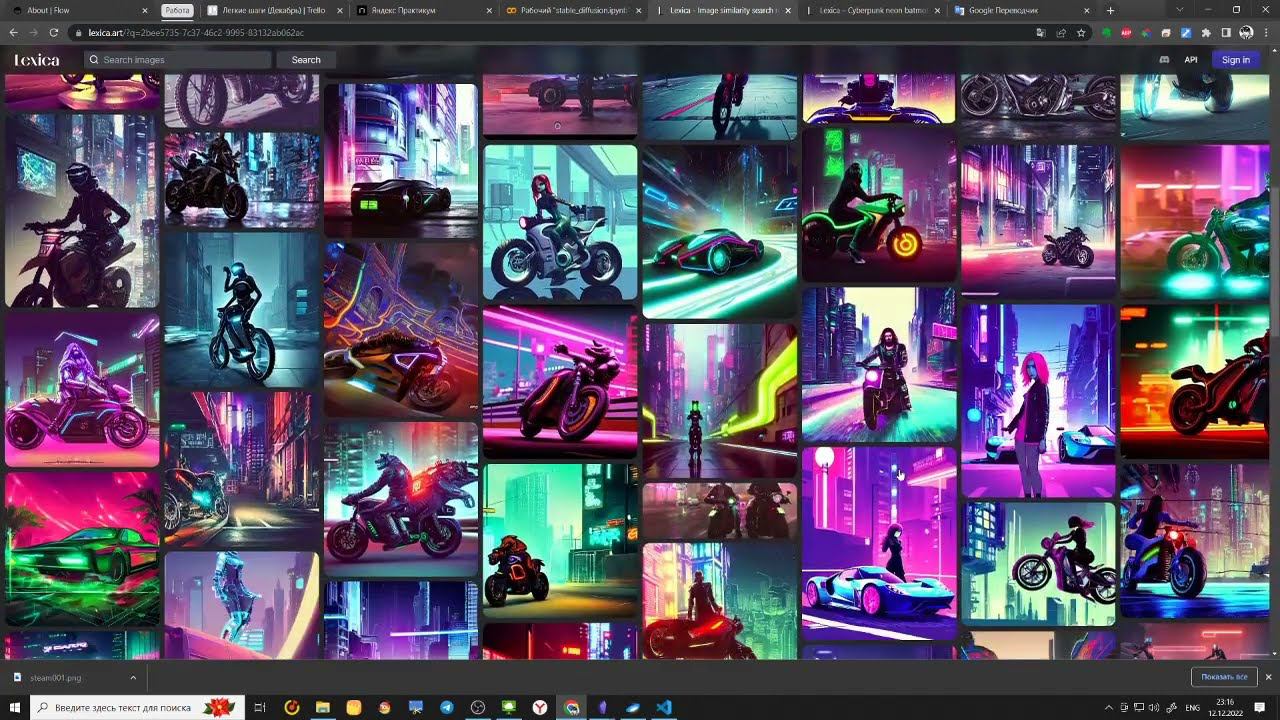The height and width of the screenshot is (720, 1280).
Task: Open thumbnail of figure on glowing blue bicycle
Action: [242, 309]
